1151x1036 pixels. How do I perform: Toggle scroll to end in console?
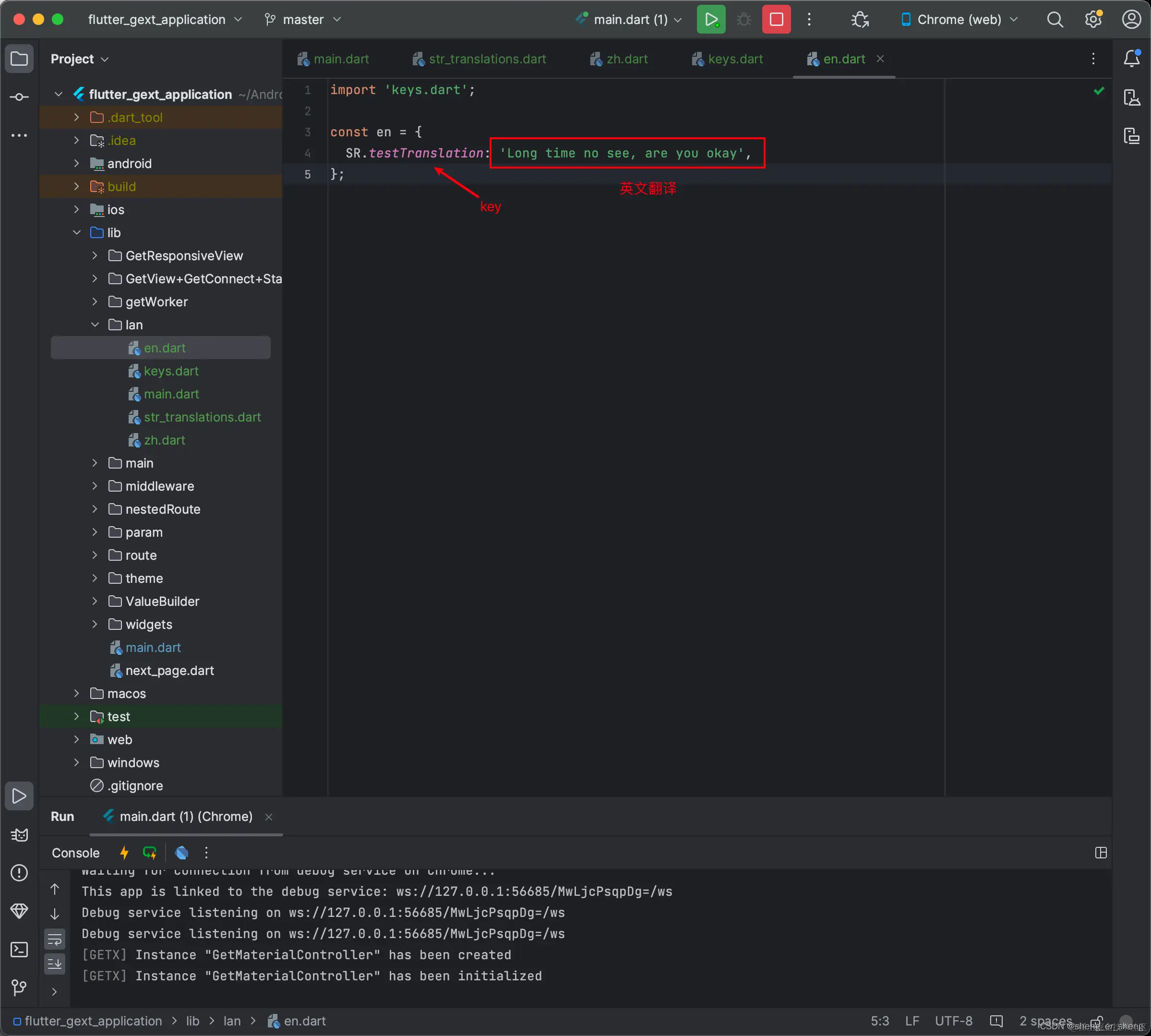pos(55,964)
